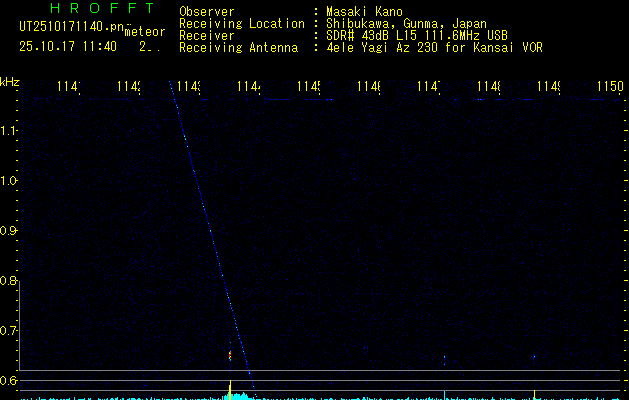
Task: Select the 1143 time axis marker
Action: (189, 88)
